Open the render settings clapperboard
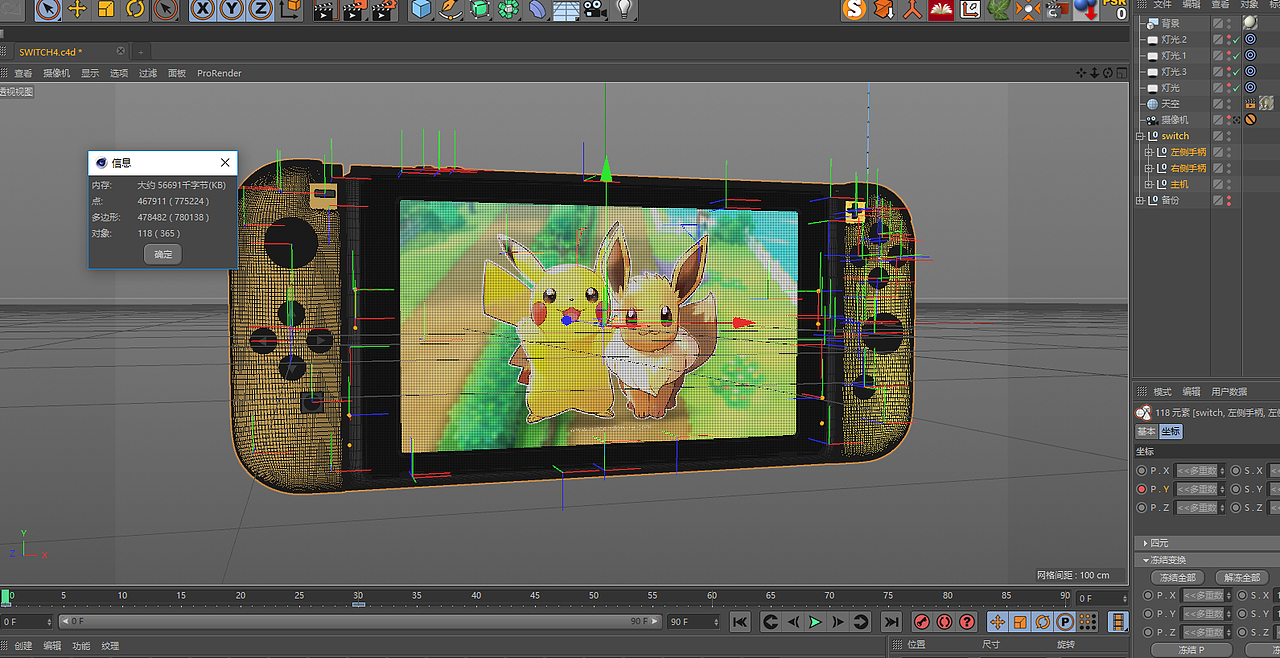The image size is (1280, 658). [384, 10]
